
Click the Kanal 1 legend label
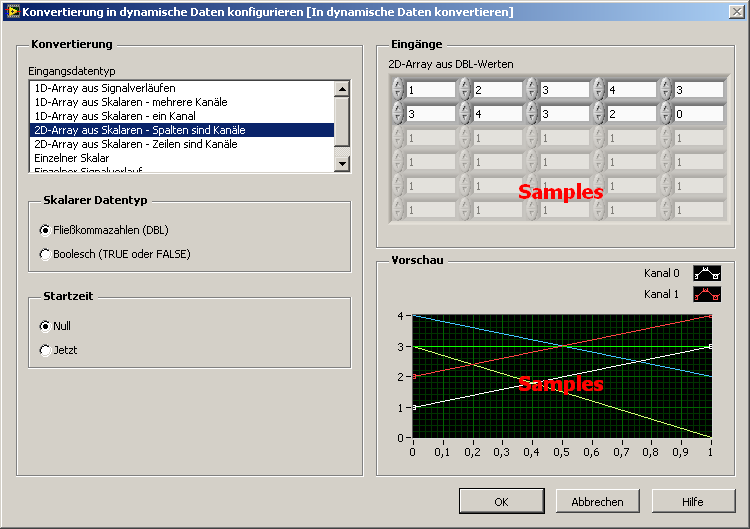[662, 294]
